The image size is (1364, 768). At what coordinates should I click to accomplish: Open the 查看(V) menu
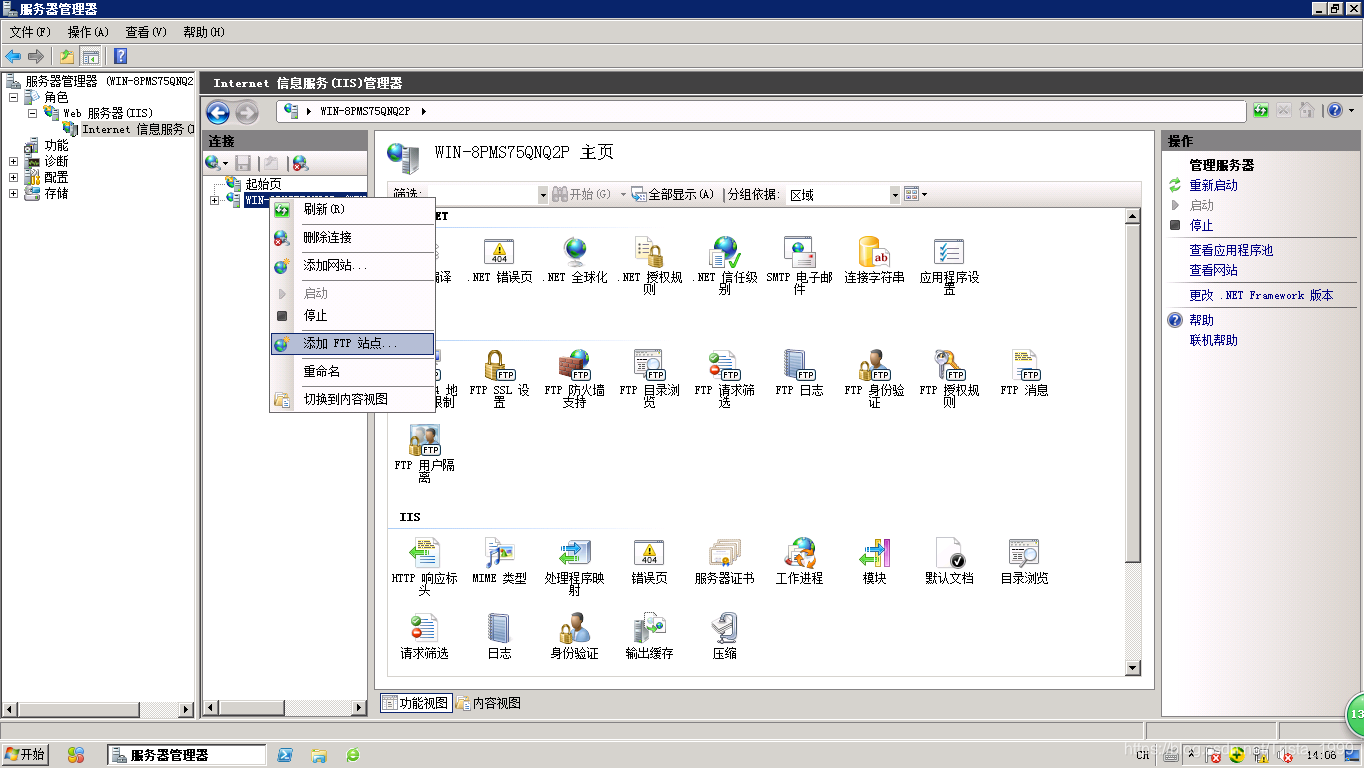pos(146,32)
